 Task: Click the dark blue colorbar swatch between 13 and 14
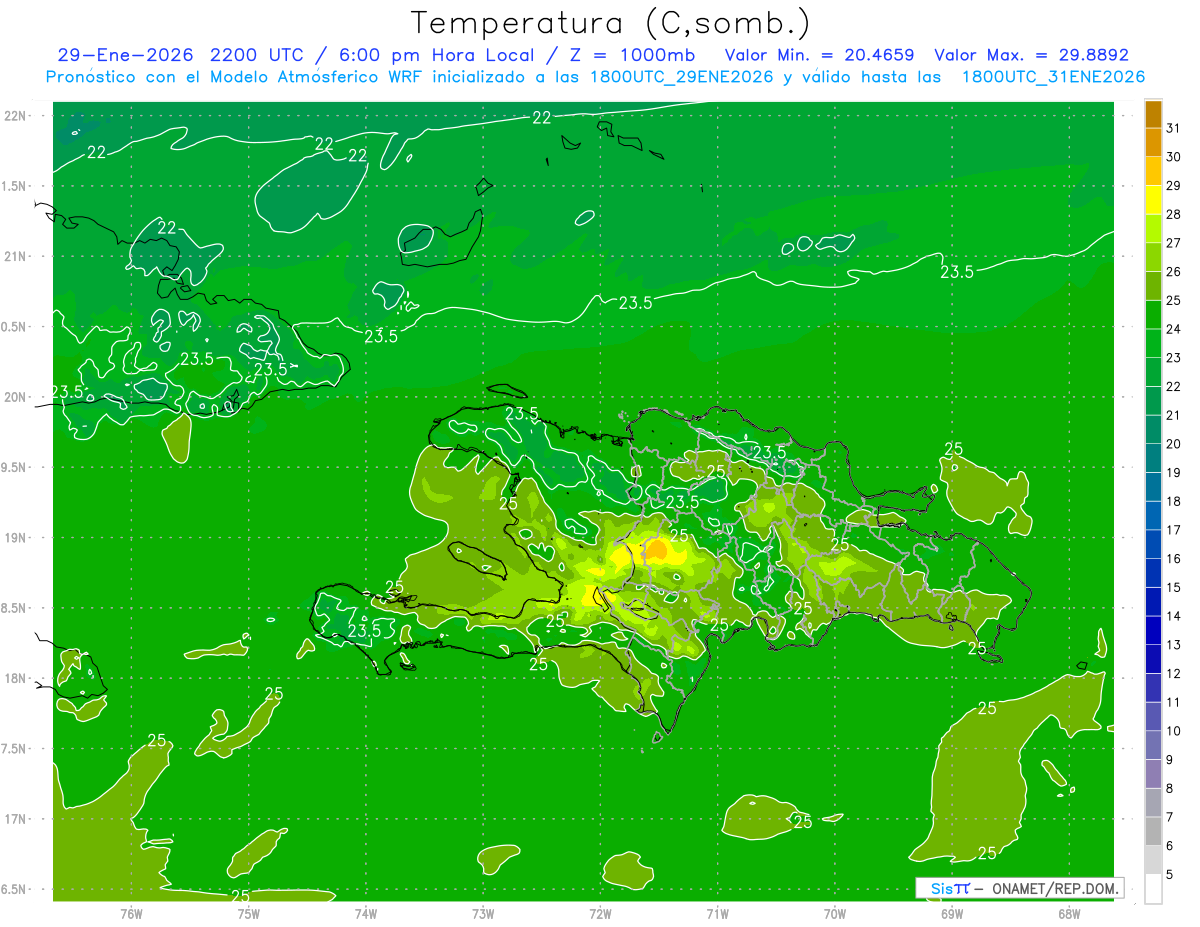[1153, 630]
